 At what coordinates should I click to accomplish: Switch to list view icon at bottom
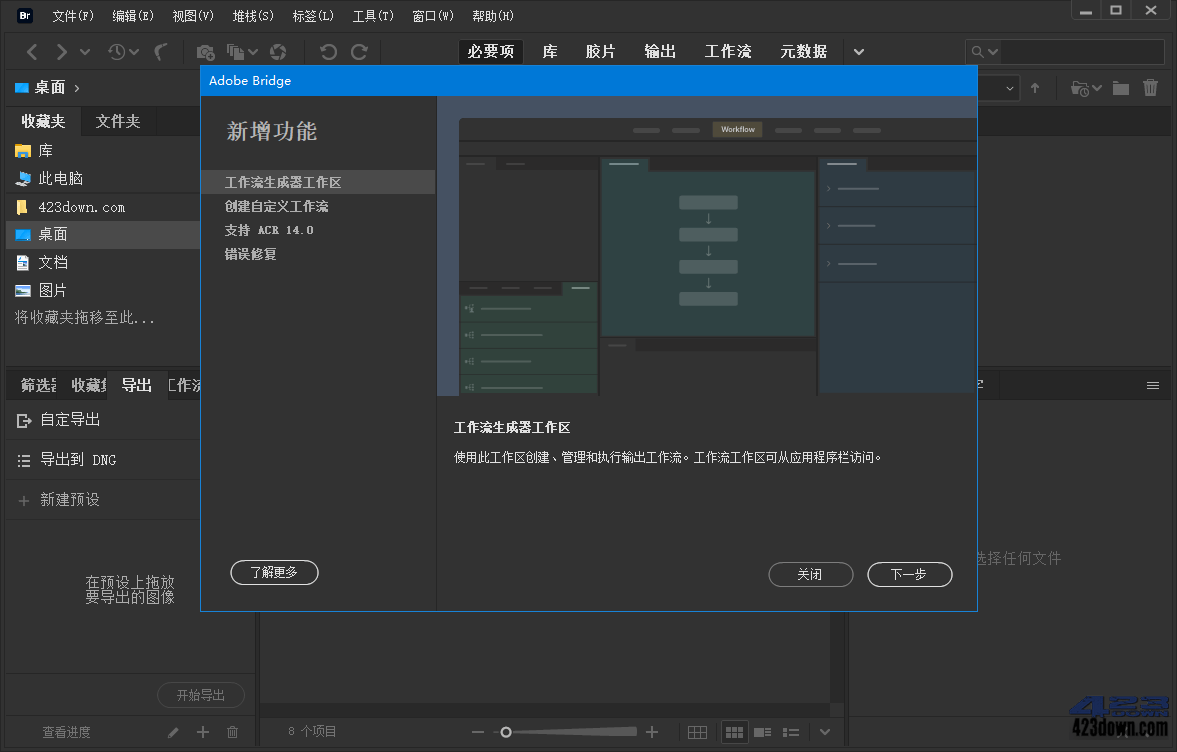click(791, 731)
